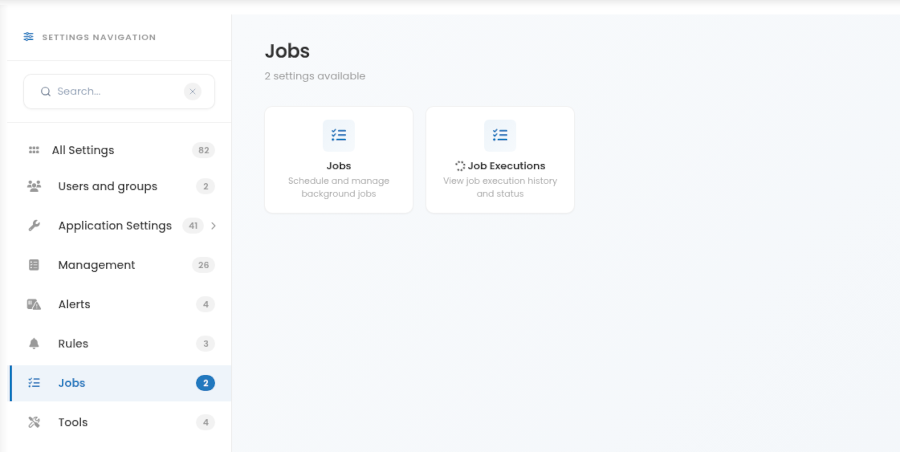Click the 41 badge beside Application Settings

[193, 226]
